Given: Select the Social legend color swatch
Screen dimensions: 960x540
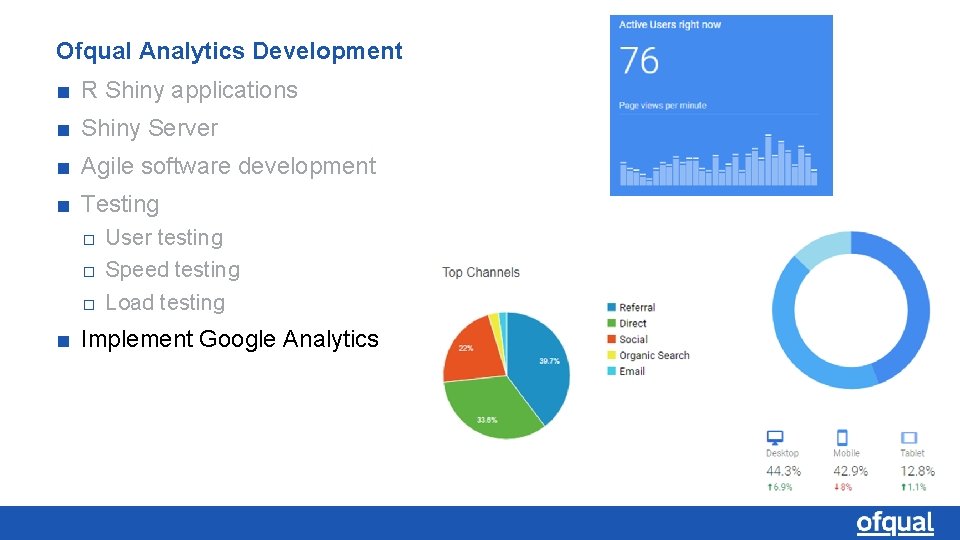Looking at the screenshot, I should pyautogui.click(x=611, y=339).
